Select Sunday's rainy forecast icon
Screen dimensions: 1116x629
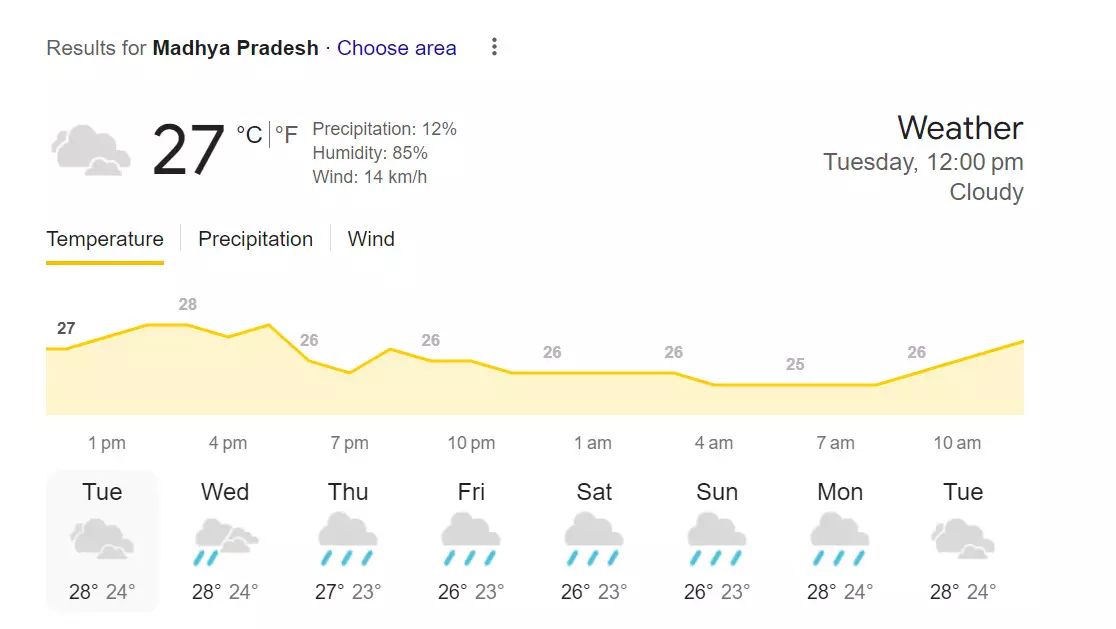coord(717,541)
